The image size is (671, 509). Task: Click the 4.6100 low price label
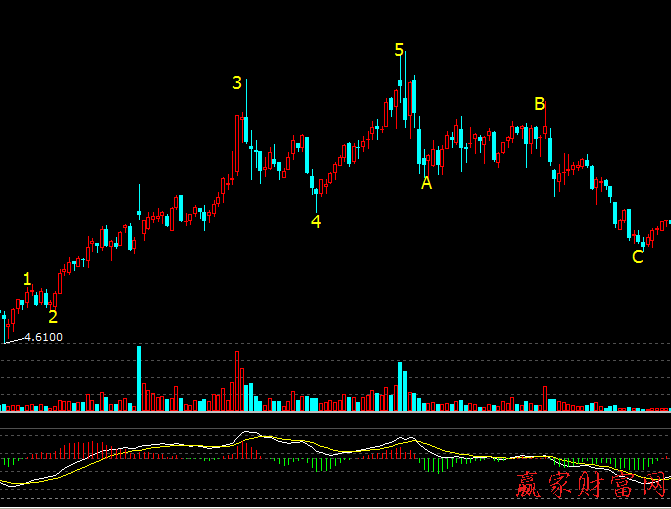(43, 338)
